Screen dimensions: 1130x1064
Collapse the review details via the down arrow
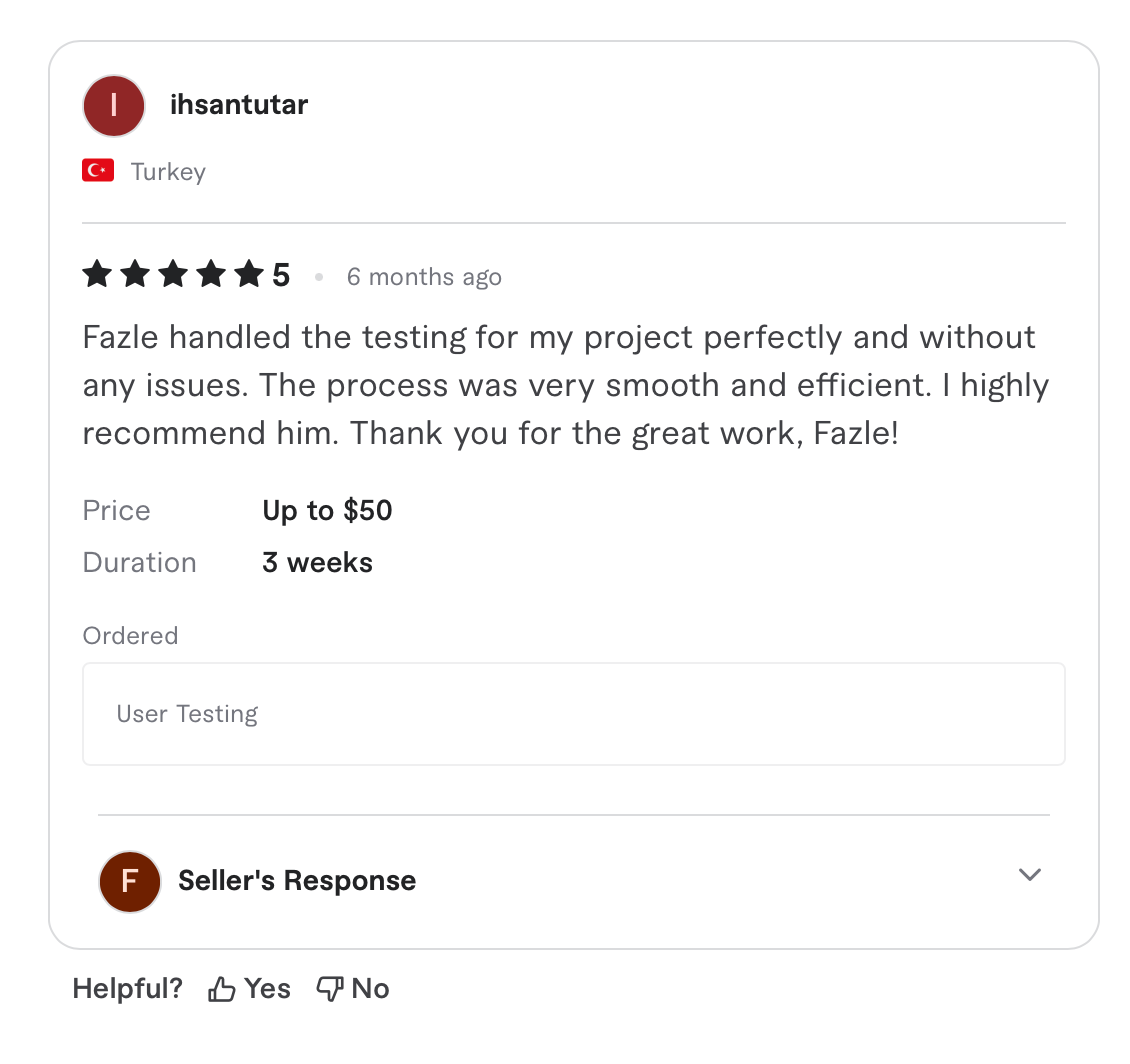pos(1029,875)
